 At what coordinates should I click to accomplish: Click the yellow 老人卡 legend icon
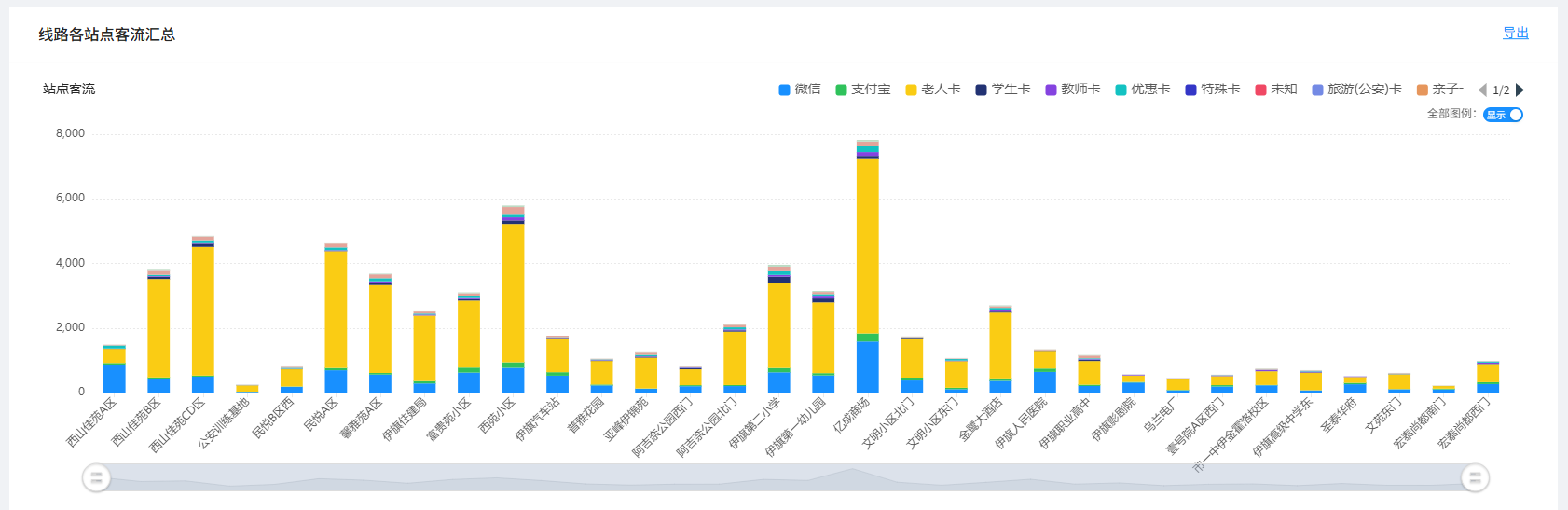tap(912, 90)
